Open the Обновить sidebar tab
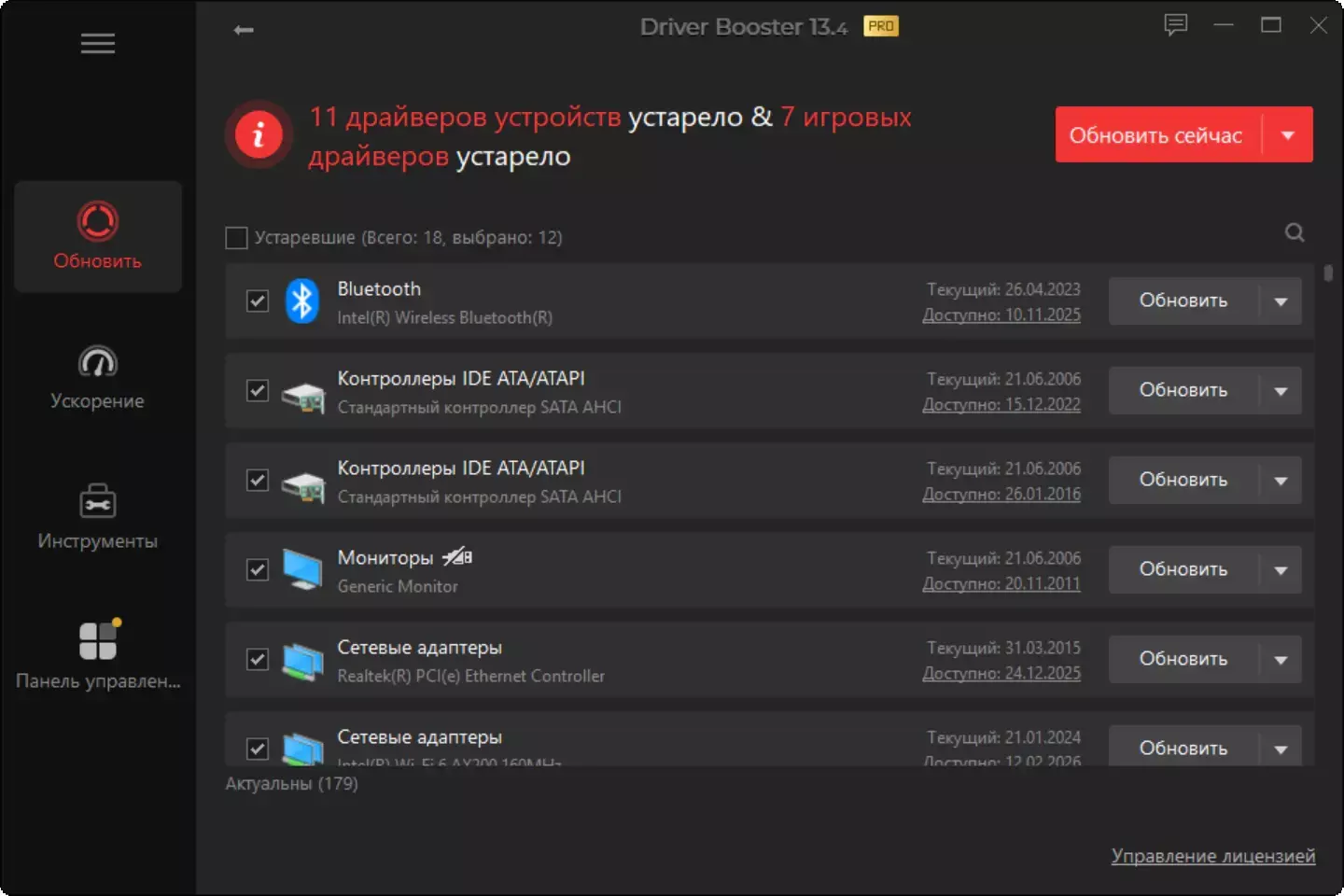 click(98, 236)
